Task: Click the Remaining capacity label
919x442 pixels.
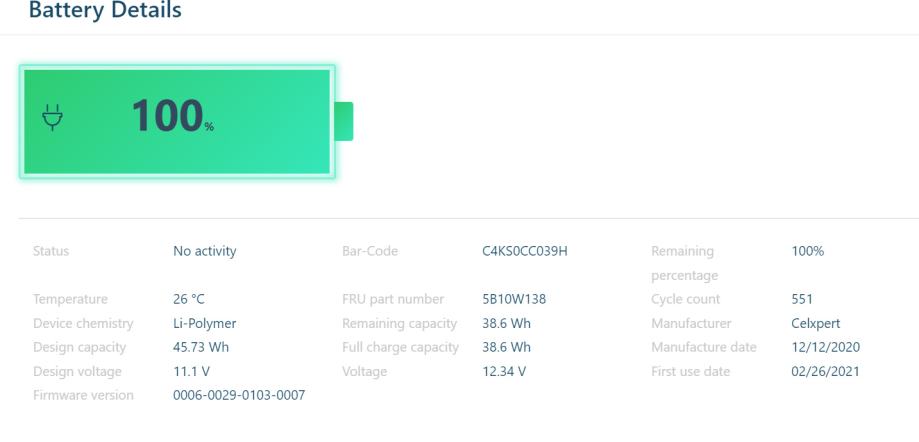Action: click(399, 323)
